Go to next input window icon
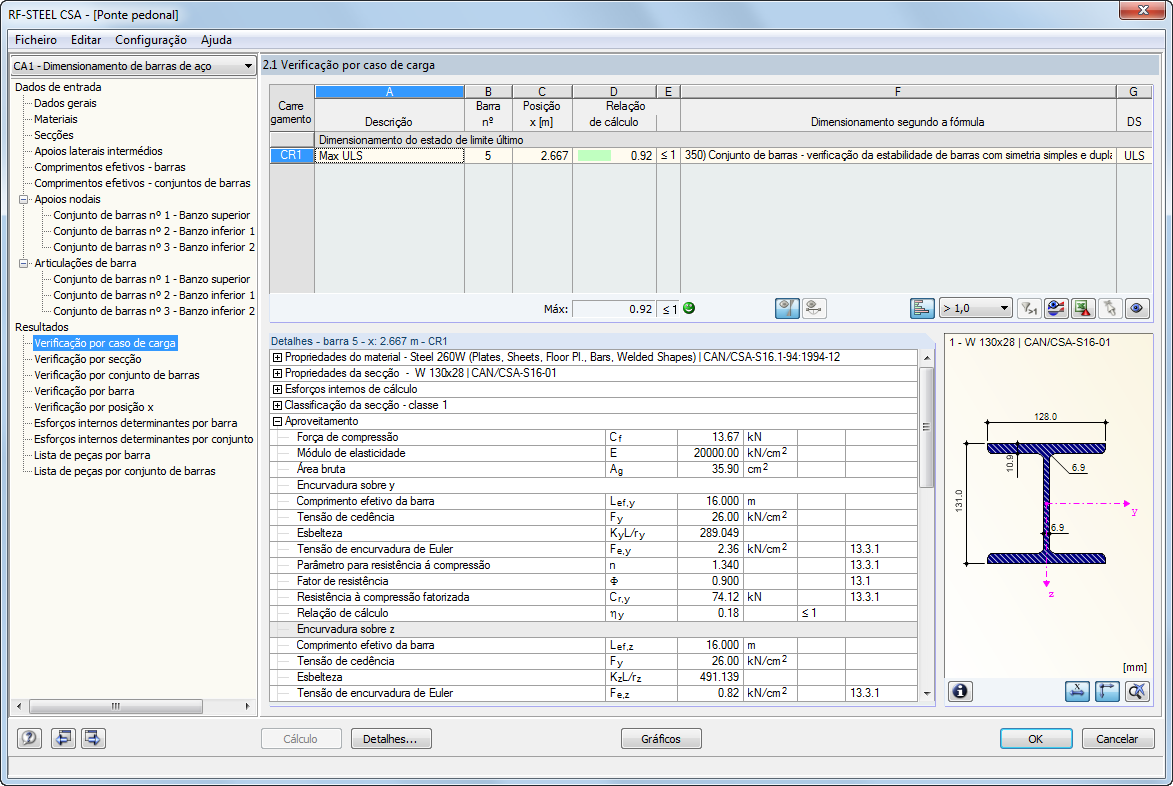The height and width of the screenshot is (786, 1173). [94, 739]
